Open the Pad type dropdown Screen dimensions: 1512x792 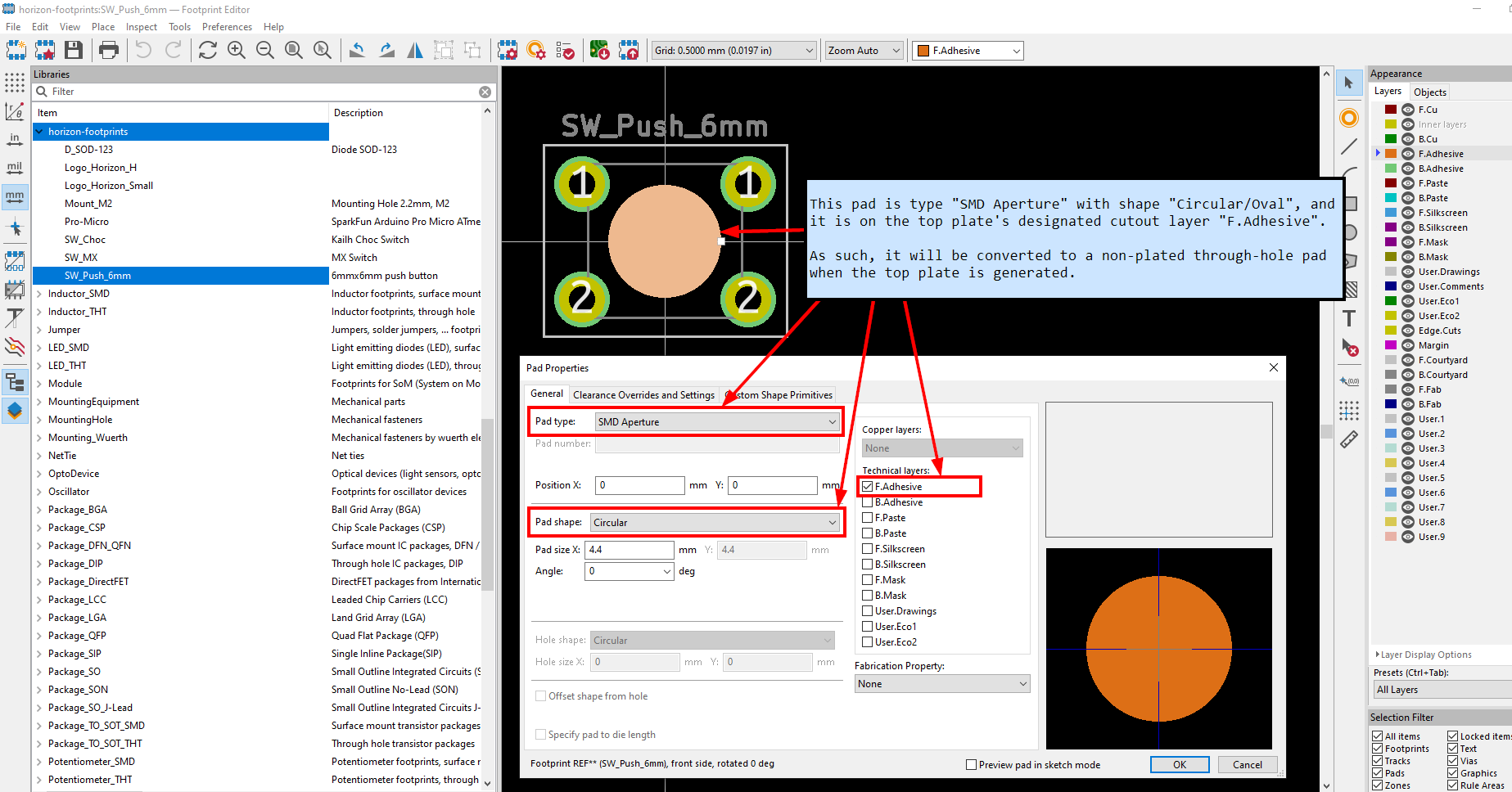click(x=716, y=422)
